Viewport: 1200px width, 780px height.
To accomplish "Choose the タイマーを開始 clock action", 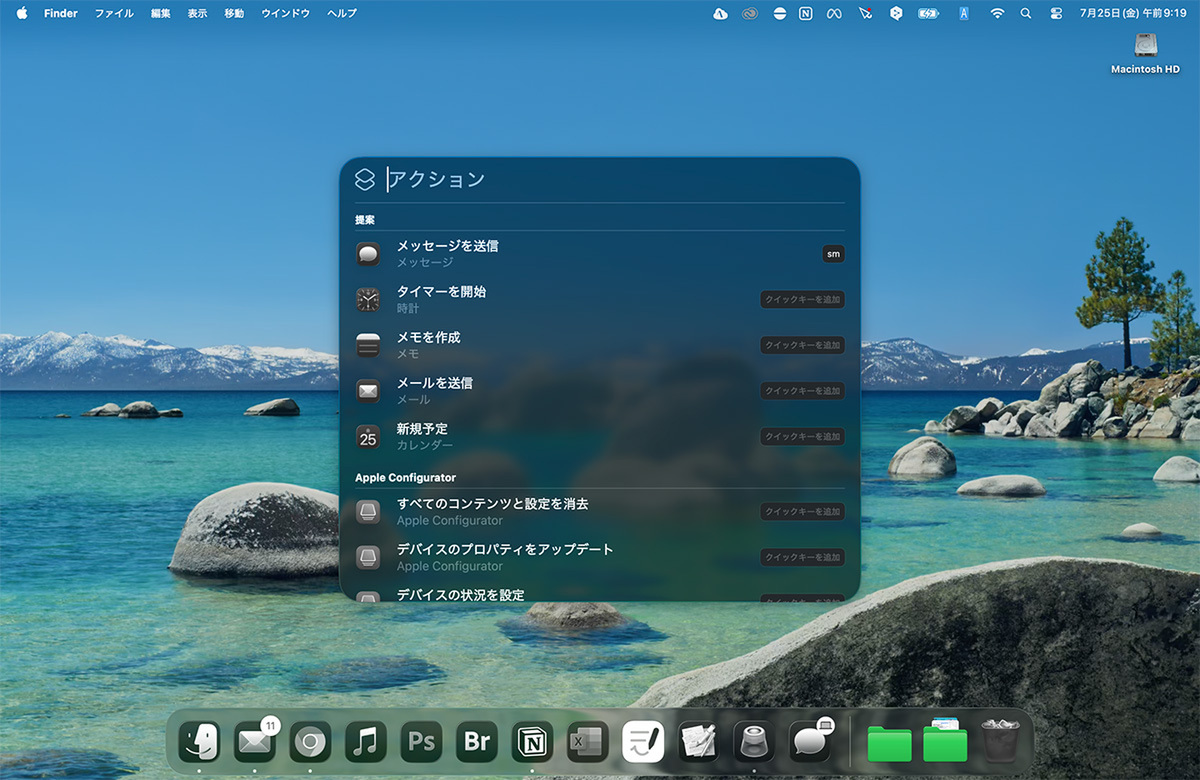I will pyautogui.click(x=441, y=299).
